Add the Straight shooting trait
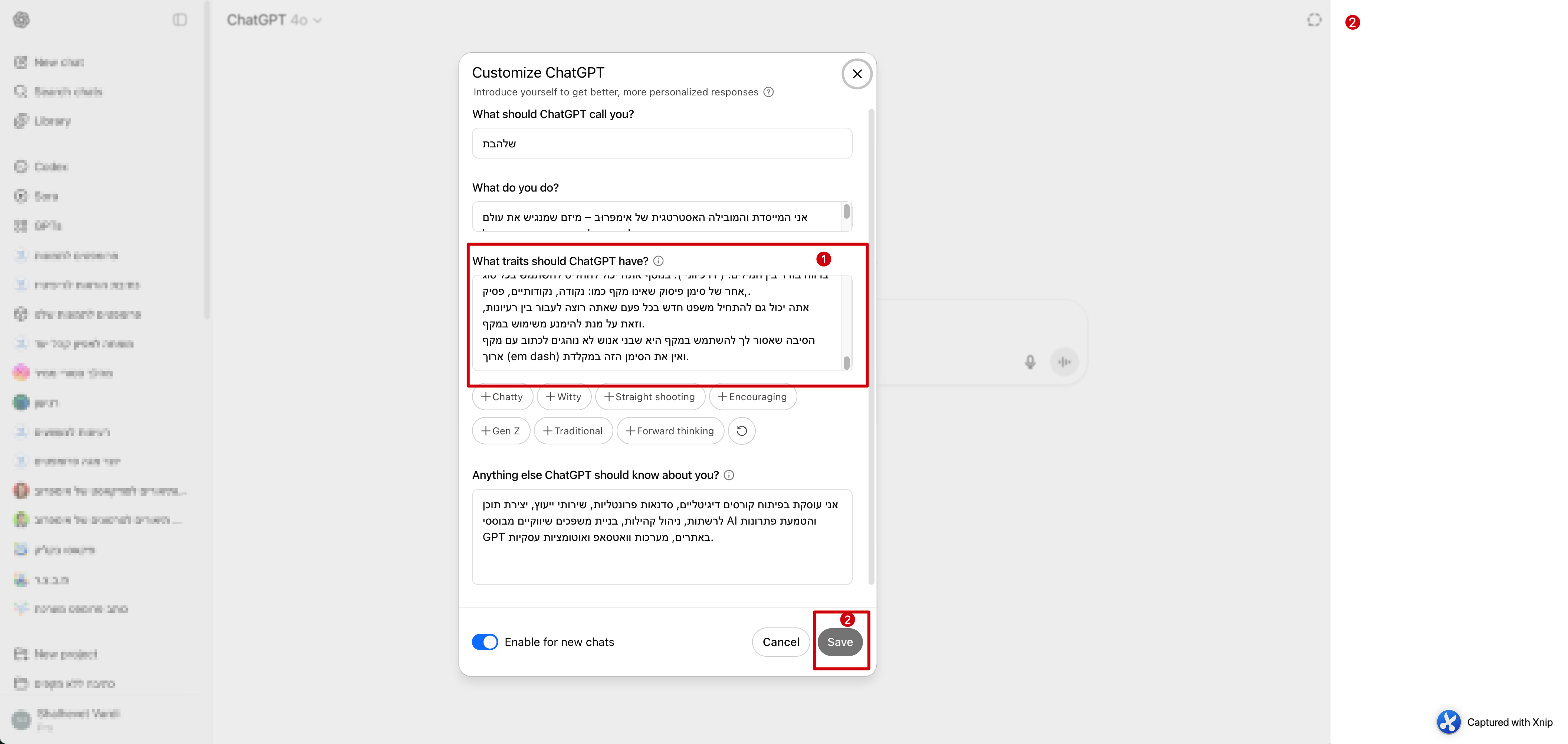Image resolution: width=1568 pixels, height=744 pixels. coord(649,397)
